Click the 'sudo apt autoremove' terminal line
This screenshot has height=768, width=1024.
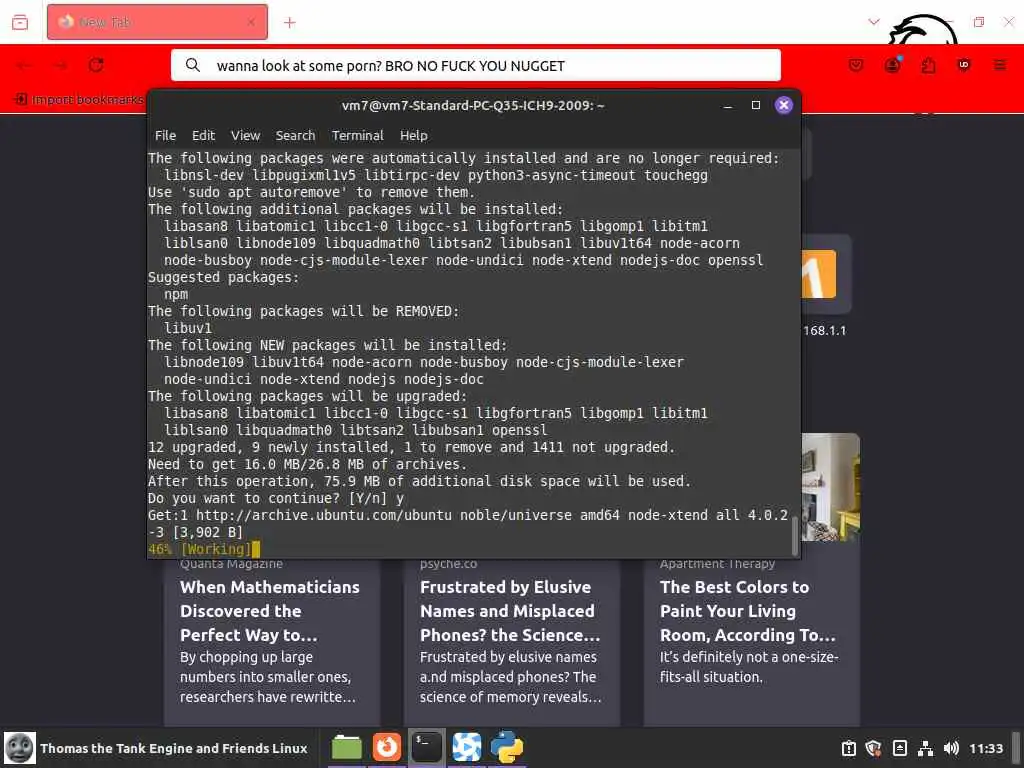(x=312, y=192)
